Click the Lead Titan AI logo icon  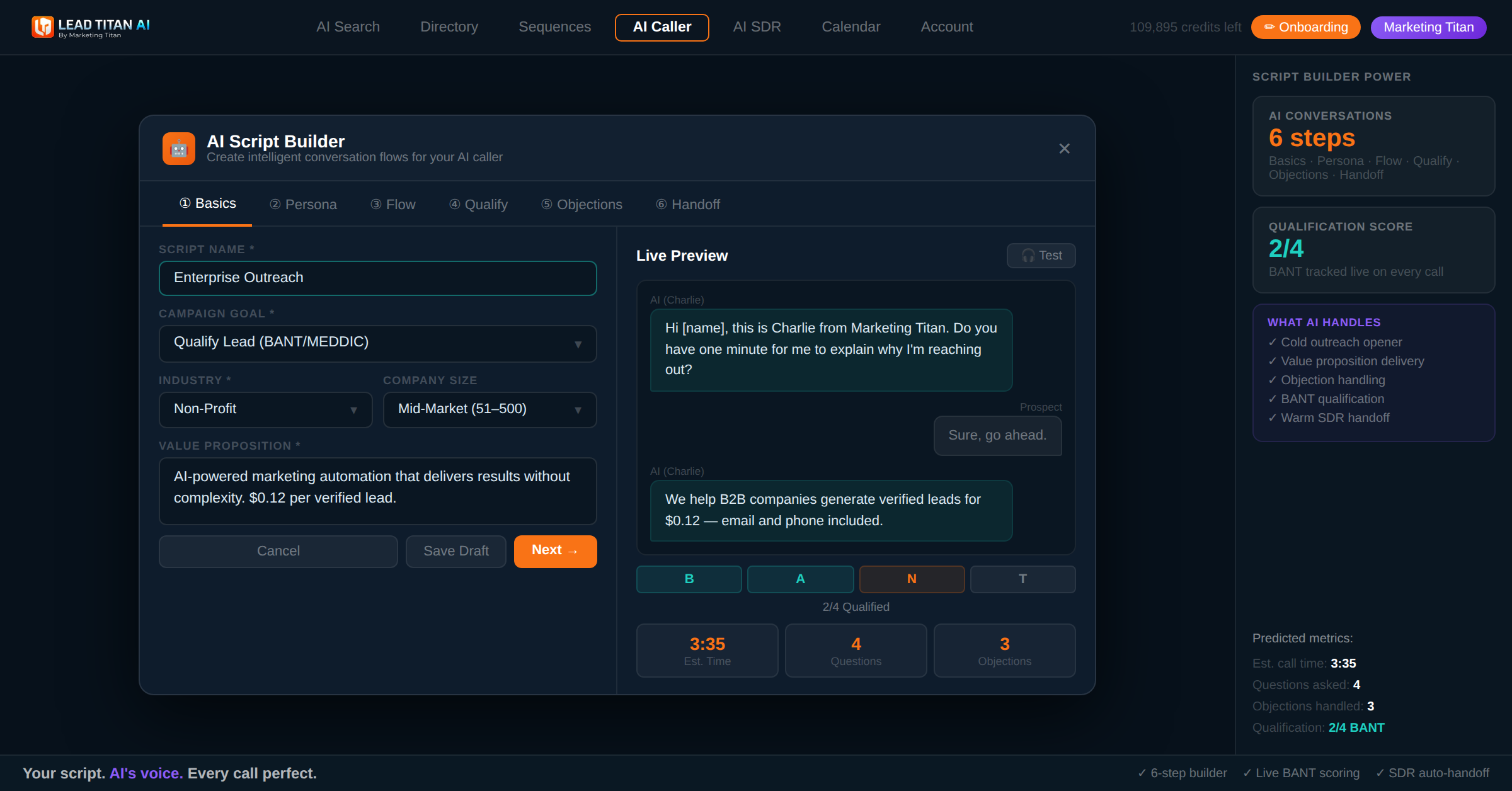pos(43,27)
